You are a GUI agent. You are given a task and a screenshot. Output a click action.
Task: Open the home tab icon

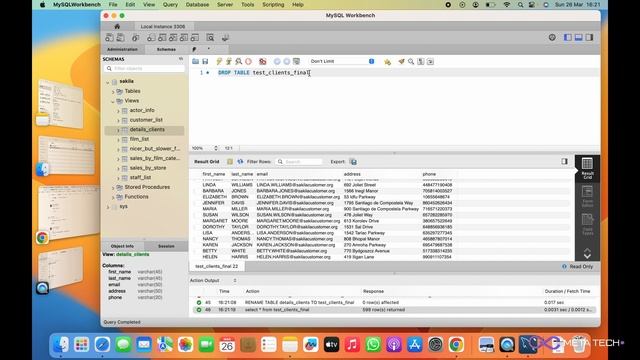click(x=117, y=26)
